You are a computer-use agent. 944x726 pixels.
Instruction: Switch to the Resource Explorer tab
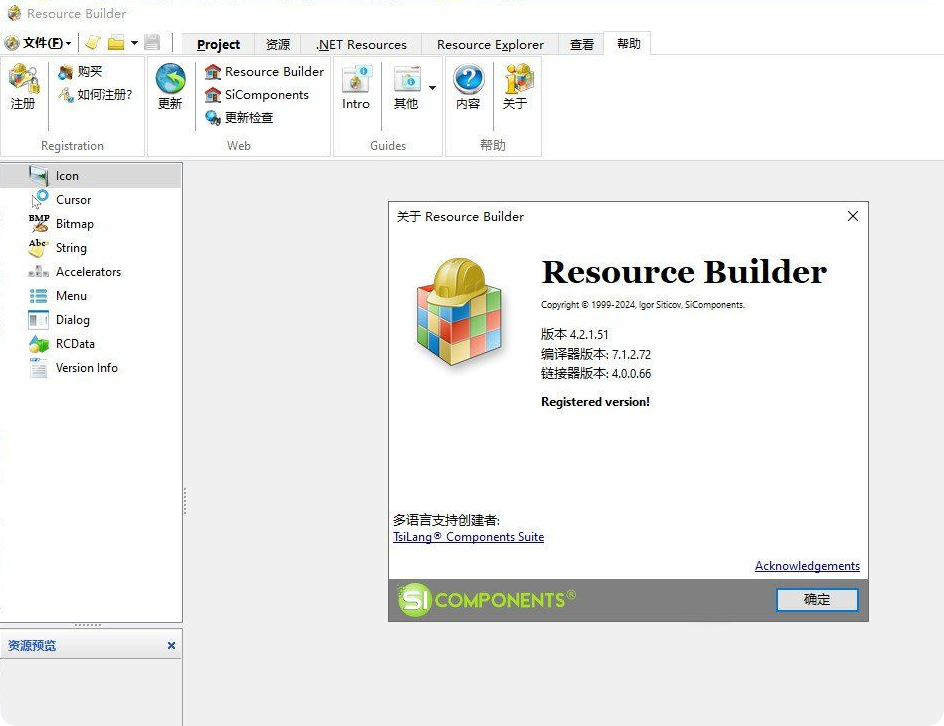490,45
